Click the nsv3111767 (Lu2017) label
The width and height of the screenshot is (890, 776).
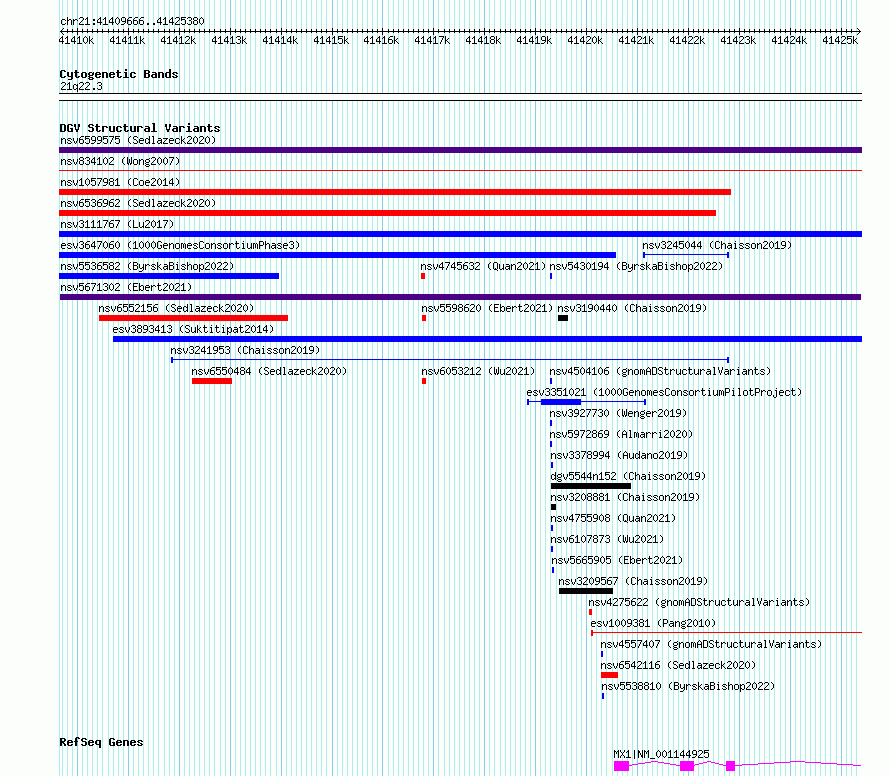[x=117, y=224]
